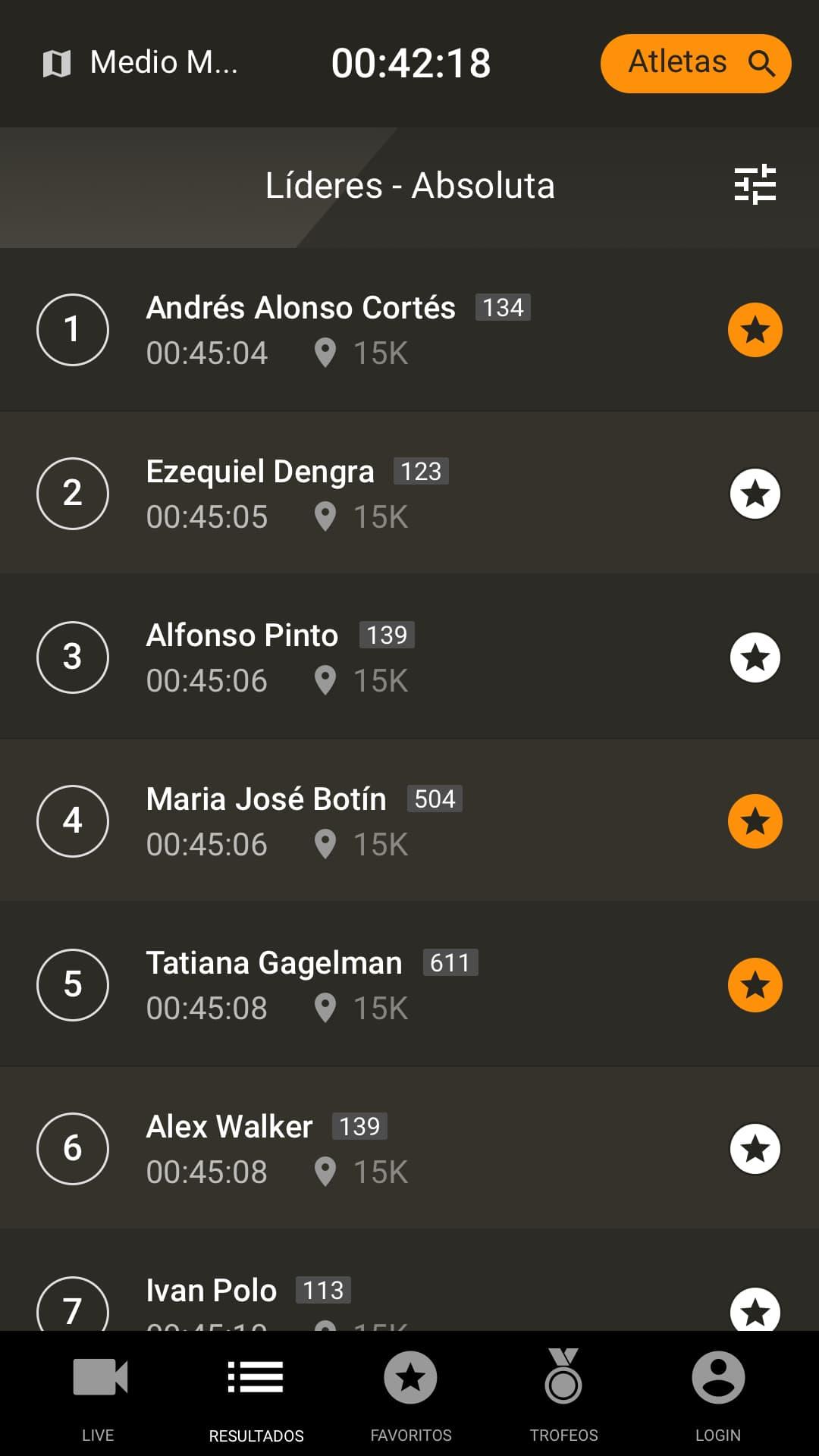Viewport: 819px width, 1456px height.
Task: Add Alex Walker to favorites
Action: tap(755, 1149)
